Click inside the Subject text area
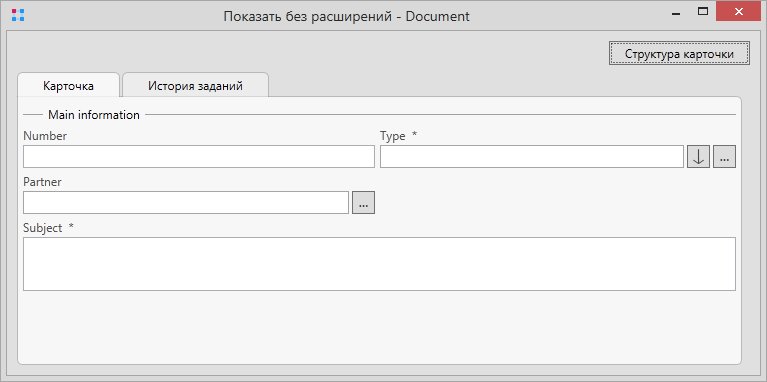 pos(379,264)
